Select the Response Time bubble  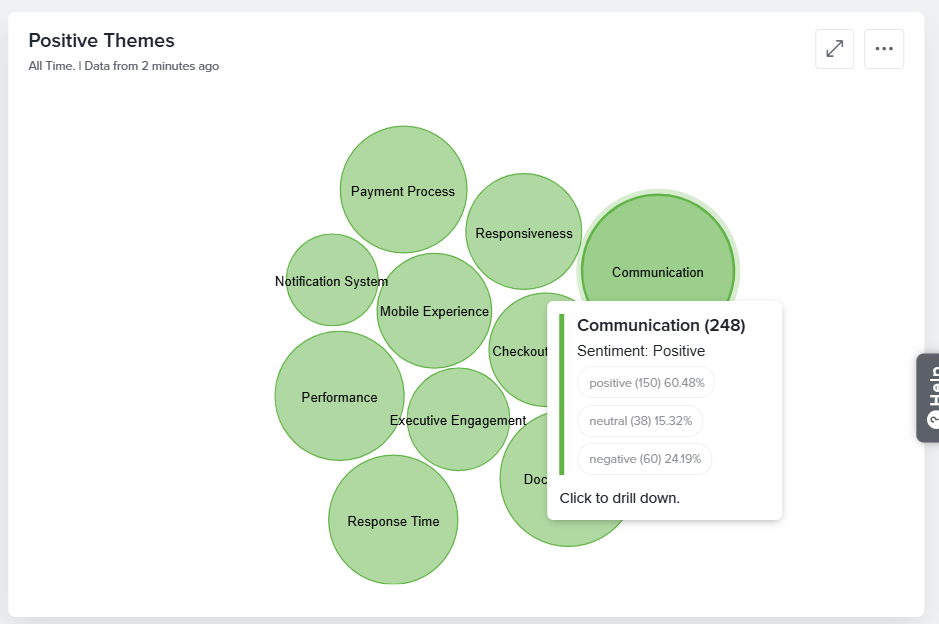click(393, 520)
